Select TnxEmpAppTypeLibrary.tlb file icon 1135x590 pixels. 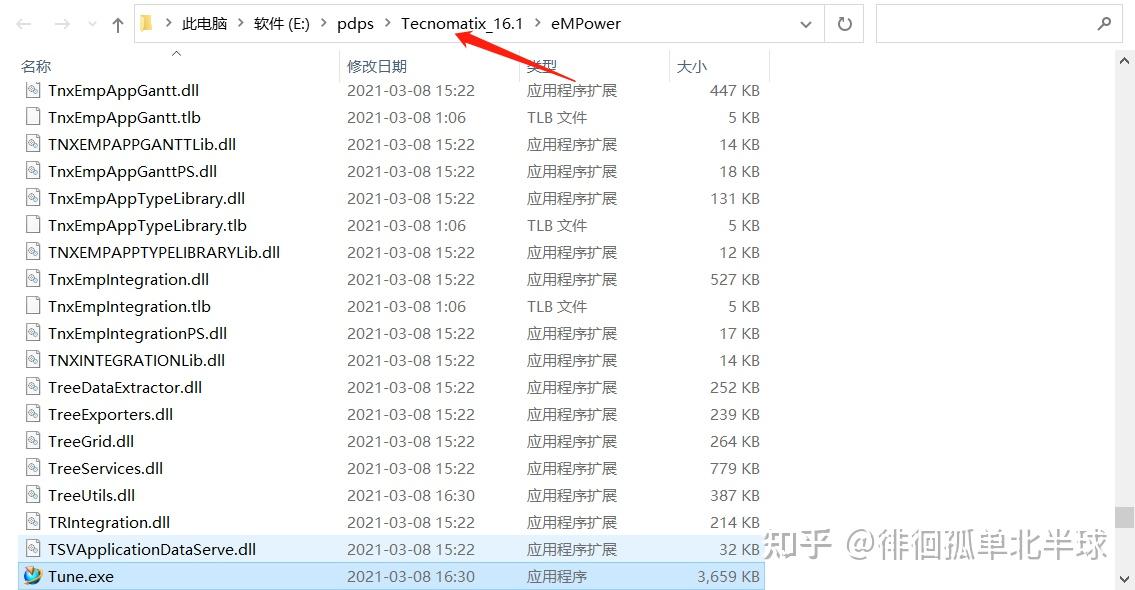click(33, 225)
